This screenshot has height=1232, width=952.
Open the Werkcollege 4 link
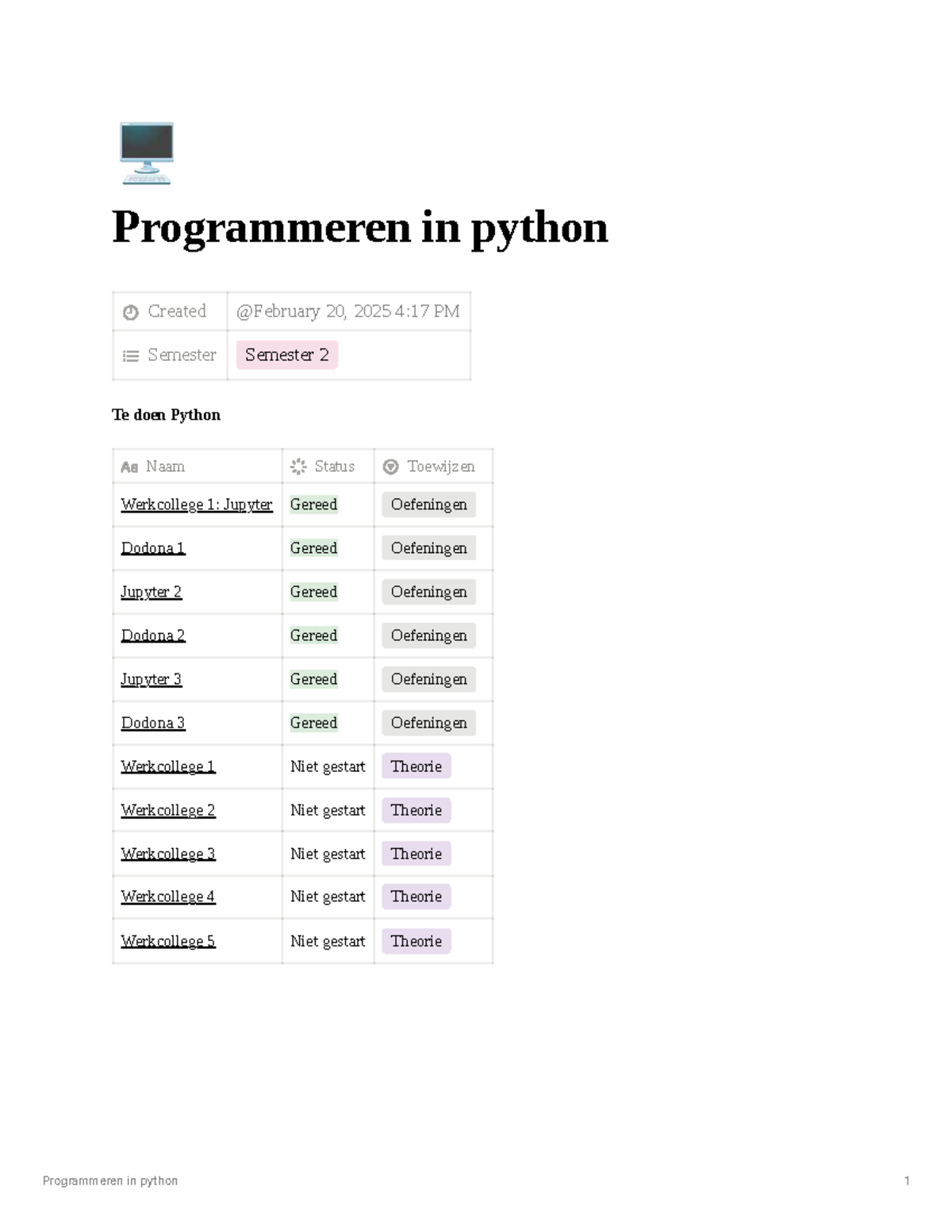click(x=168, y=896)
